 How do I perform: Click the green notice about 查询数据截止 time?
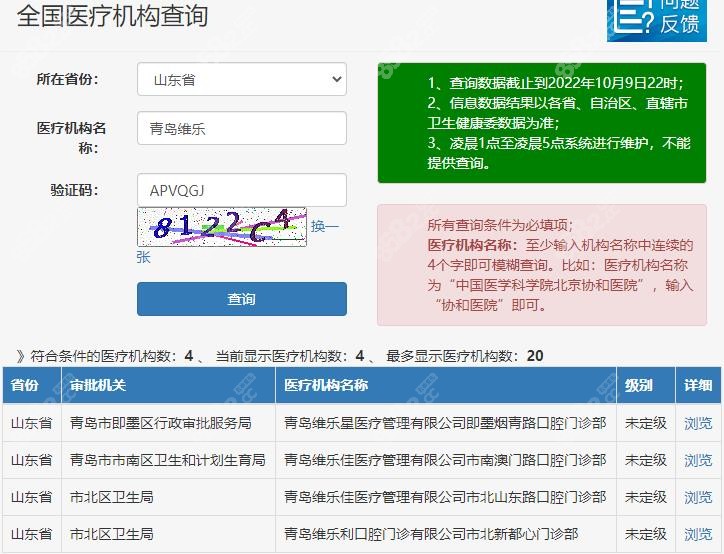click(x=542, y=123)
